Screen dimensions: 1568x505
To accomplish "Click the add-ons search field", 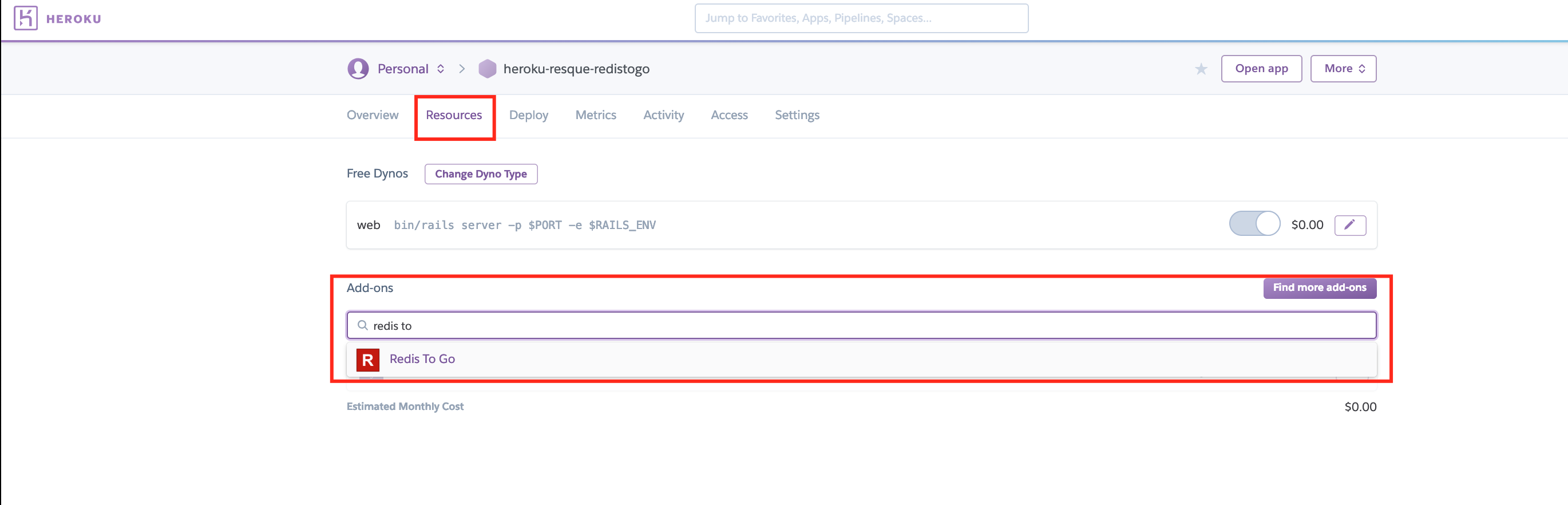I will (x=861, y=325).
